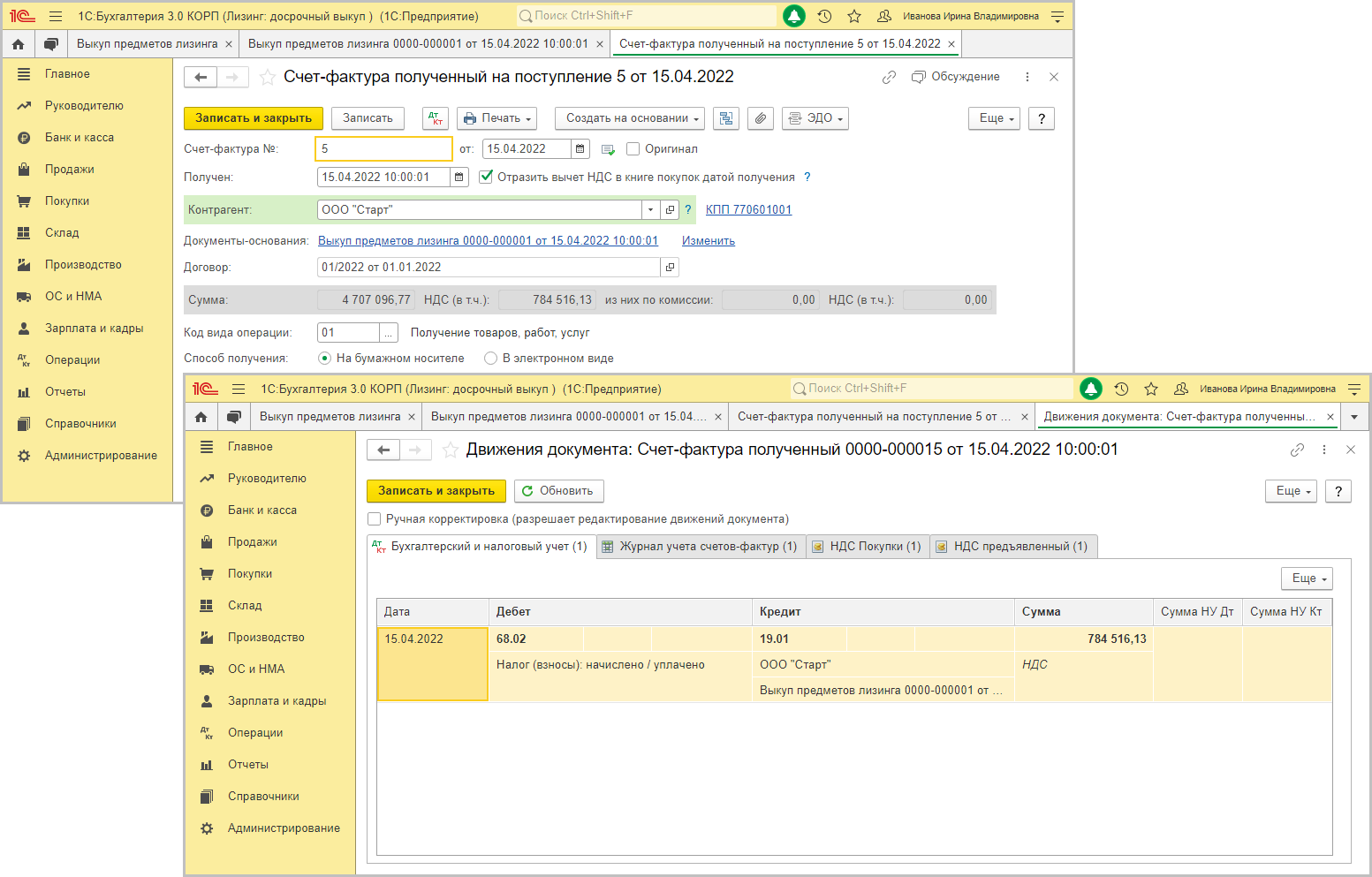Select В электронном виде radio option

490,359
